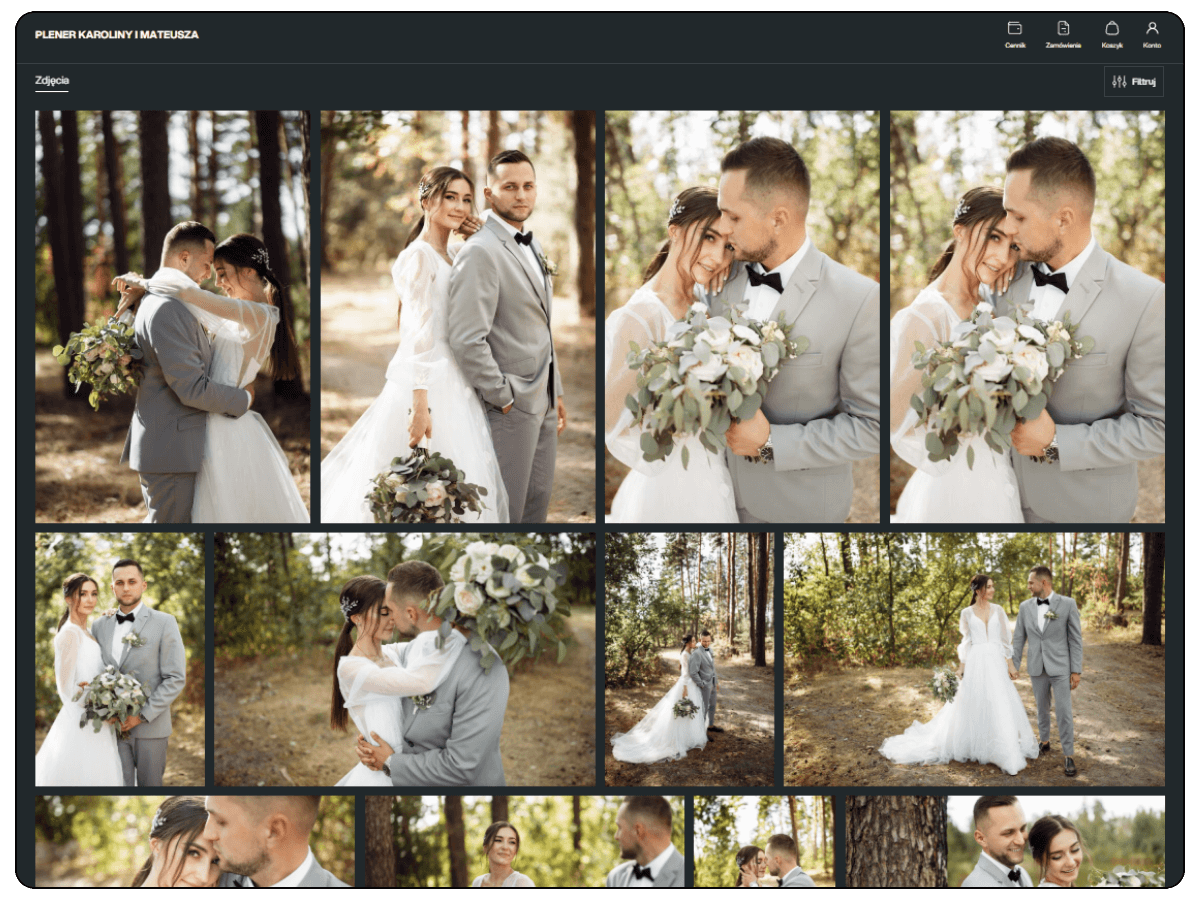Screen dimensions: 1200x900
Task: Switch to the Zdjęcia tab
Action: (x=52, y=81)
